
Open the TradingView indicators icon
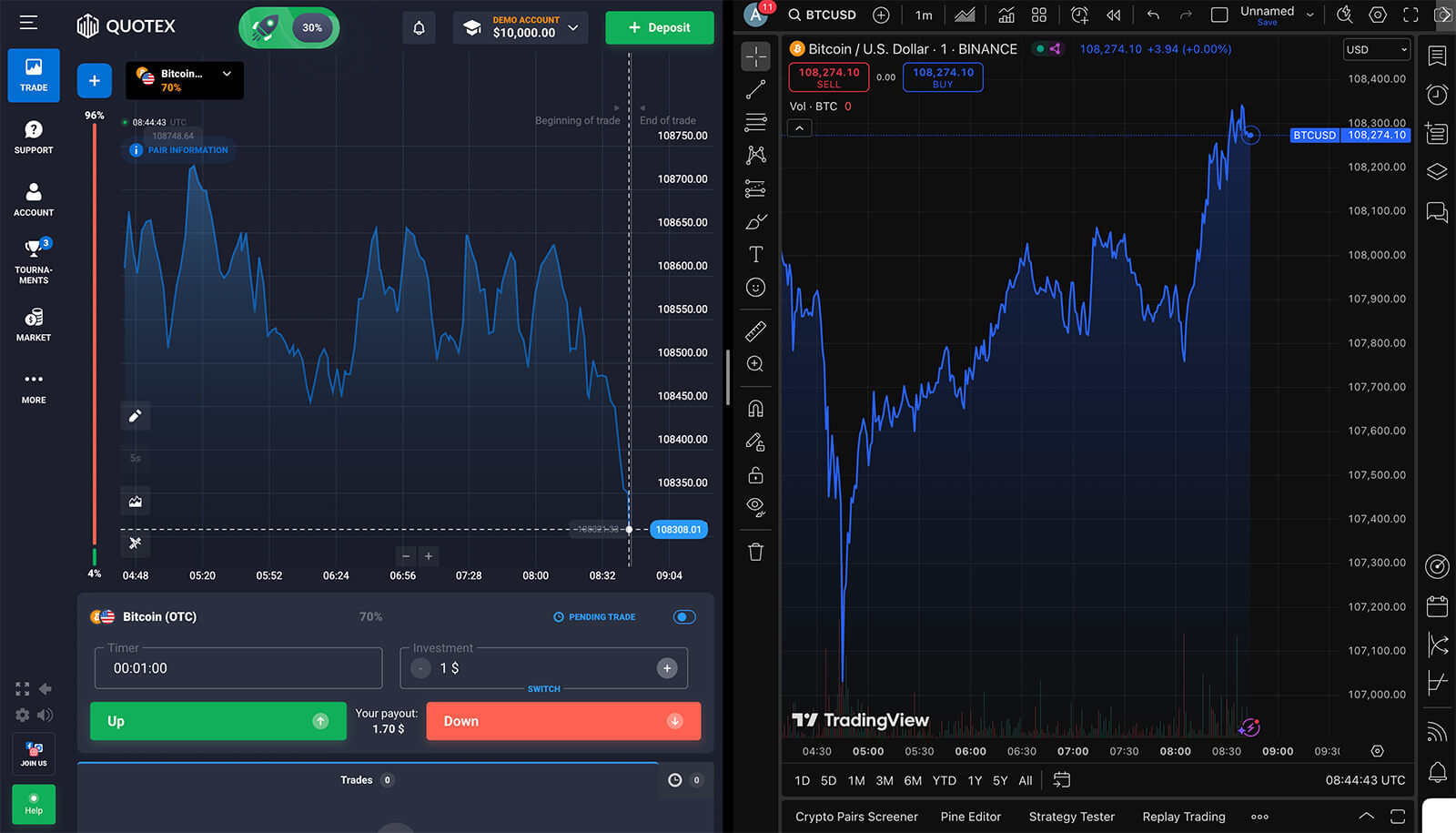pos(1006,15)
